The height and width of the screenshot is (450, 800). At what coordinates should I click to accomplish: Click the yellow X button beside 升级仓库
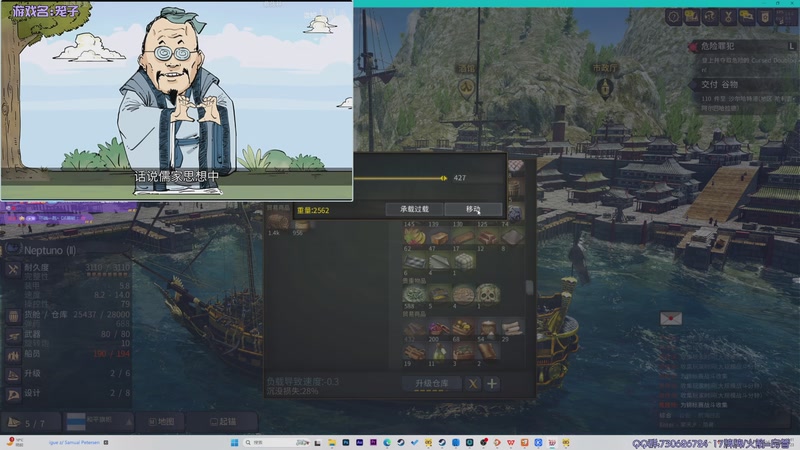click(x=473, y=384)
